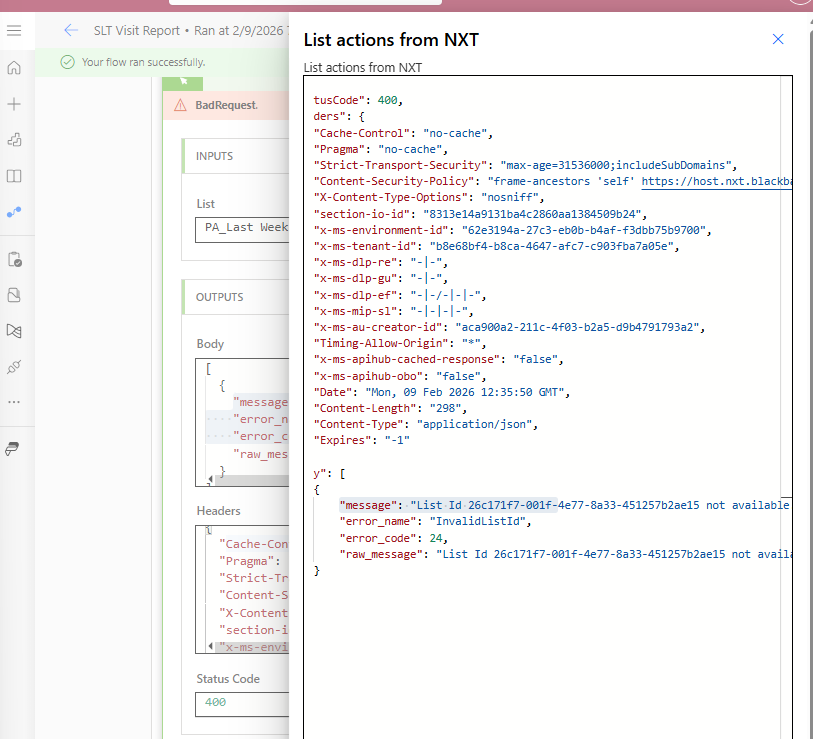Image resolution: width=813 pixels, height=739 pixels.
Task: Open the hamburger navigation menu
Action: pos(14,31)
